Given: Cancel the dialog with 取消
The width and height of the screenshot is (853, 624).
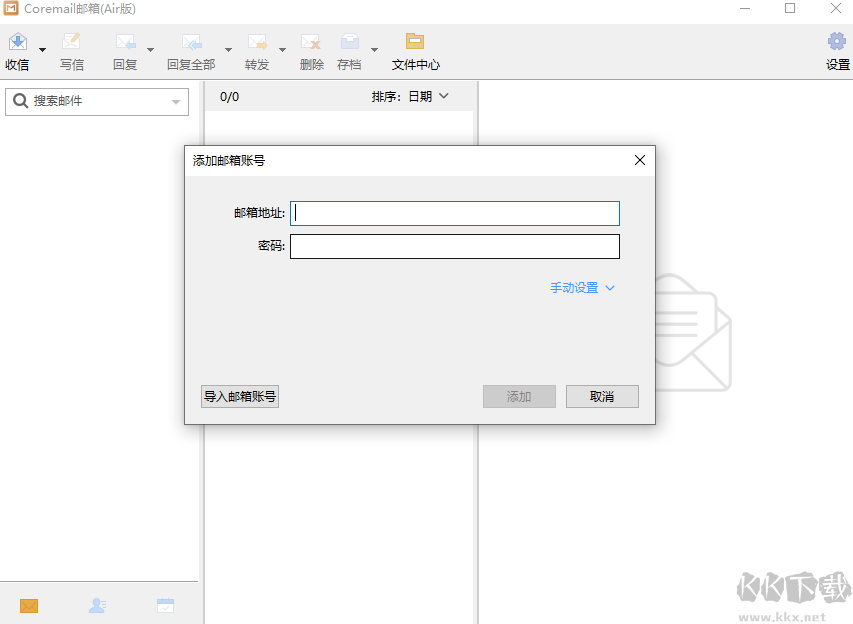Looking at the screenshot, I should 602,396.
